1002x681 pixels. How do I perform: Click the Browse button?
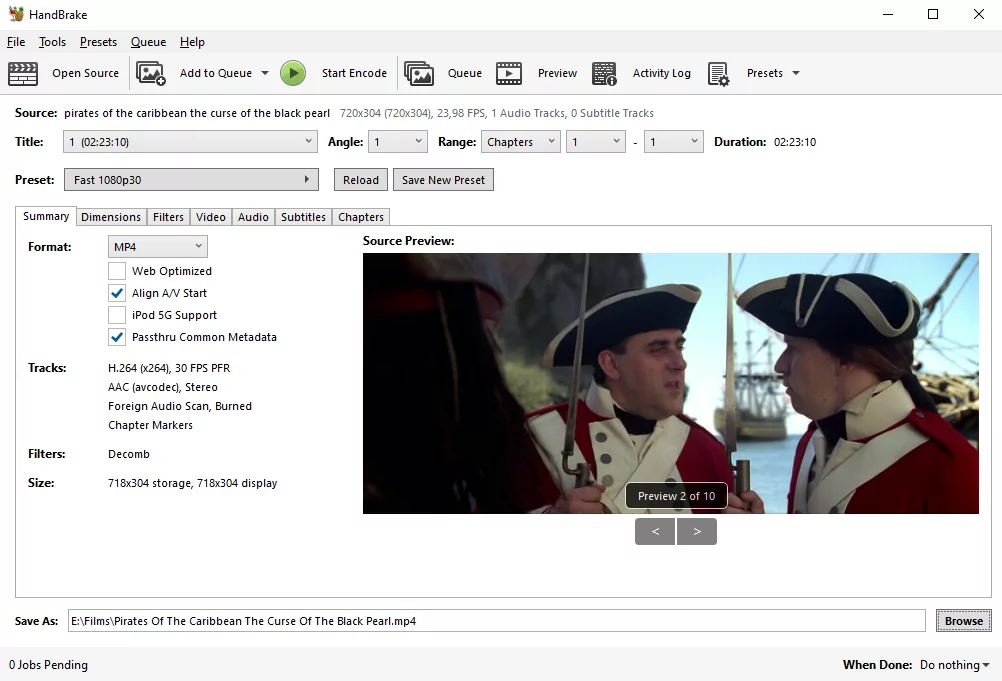point(964,621)
